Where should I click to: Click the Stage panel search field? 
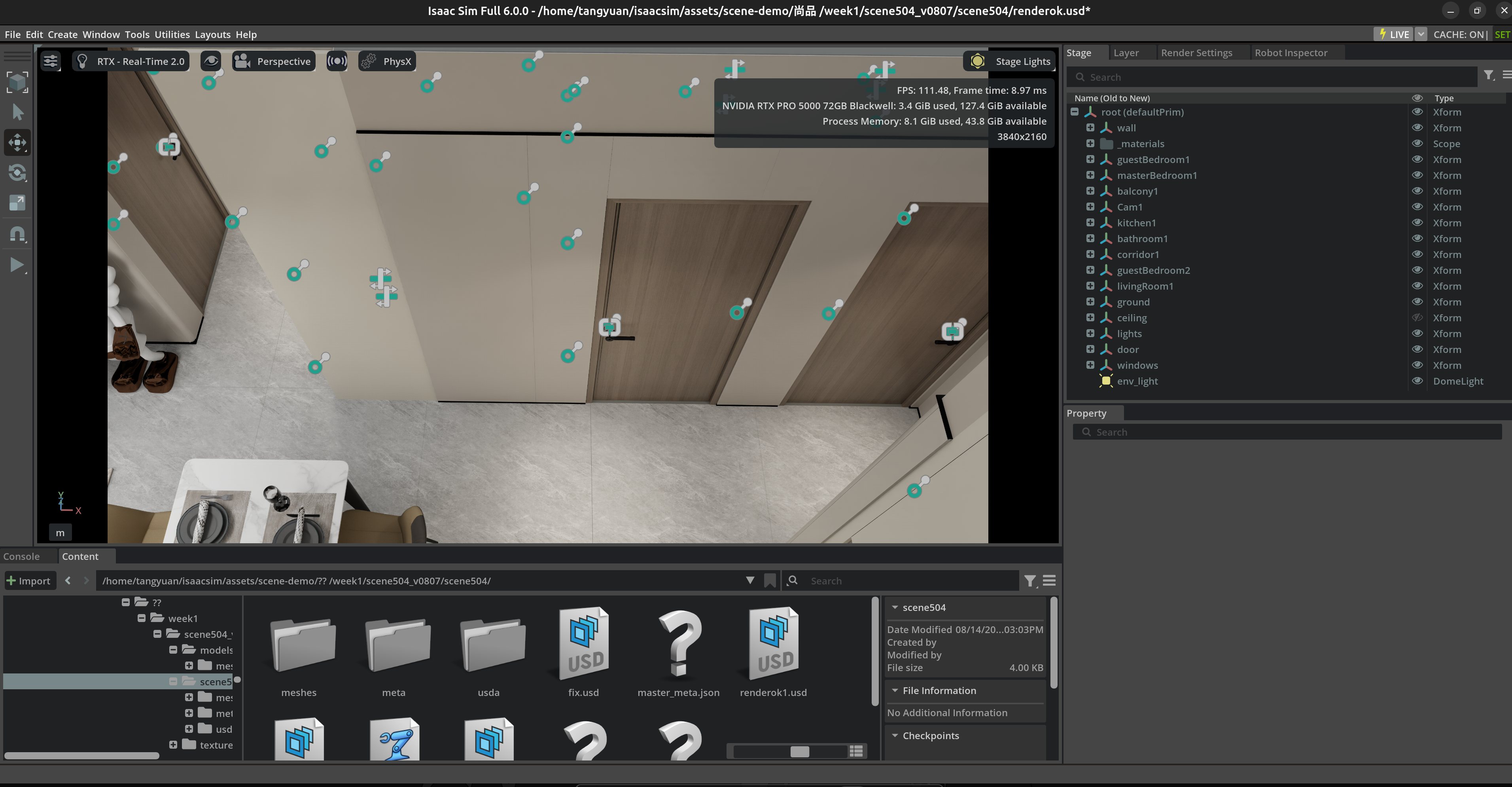click(x=1272, y=77)
